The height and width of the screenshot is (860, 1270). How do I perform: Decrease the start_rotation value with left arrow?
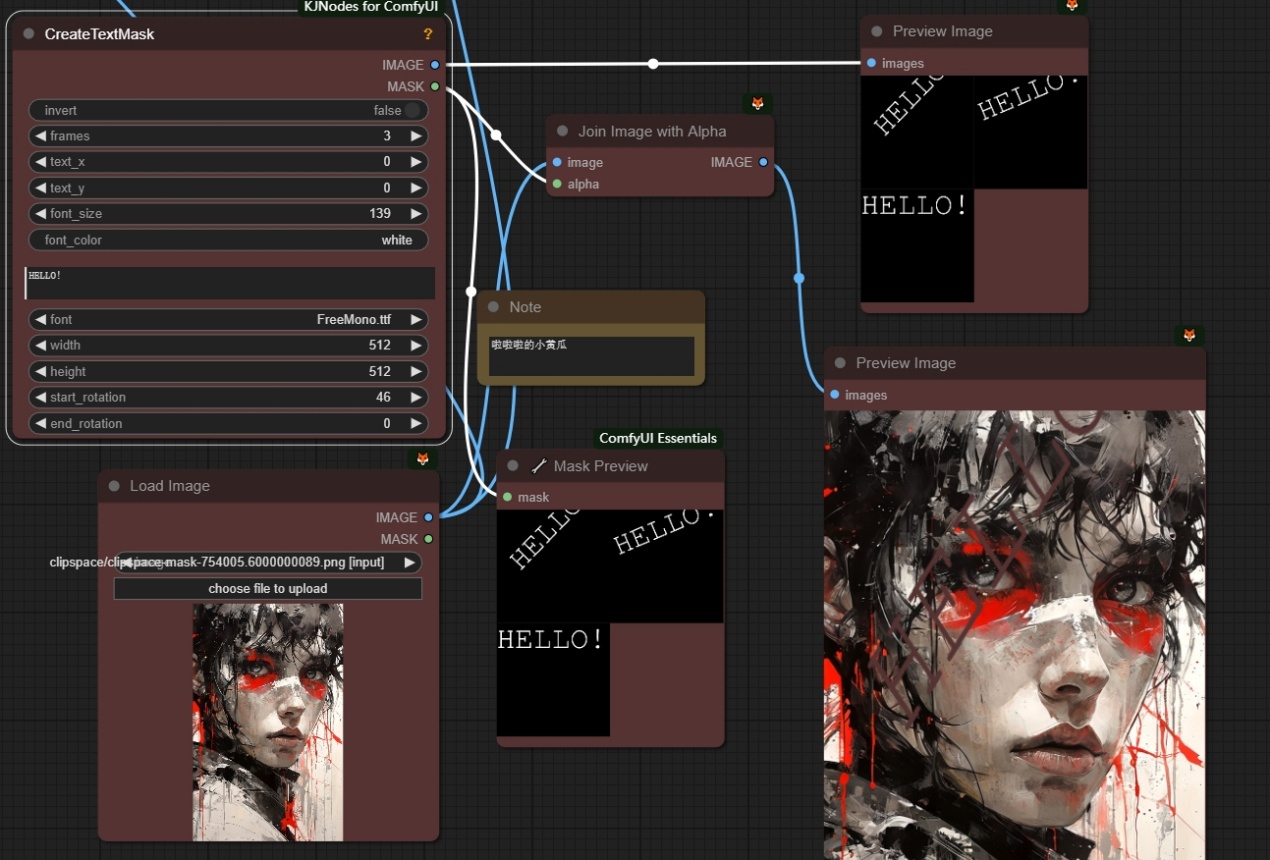(x=41, y=398)
